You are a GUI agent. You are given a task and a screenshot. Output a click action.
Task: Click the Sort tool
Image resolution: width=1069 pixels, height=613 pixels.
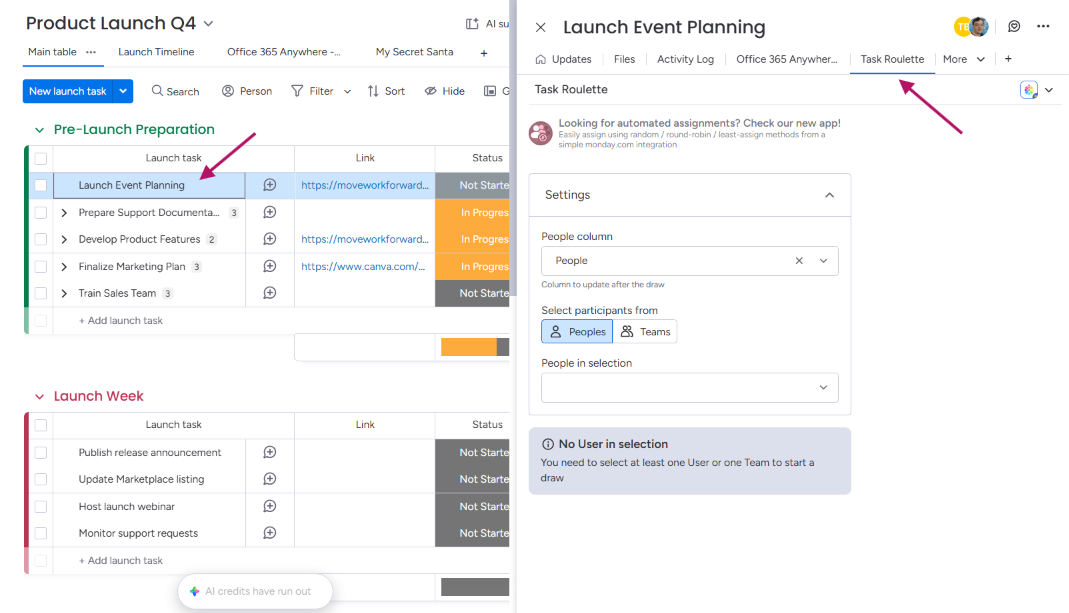[x=386, y=91]
